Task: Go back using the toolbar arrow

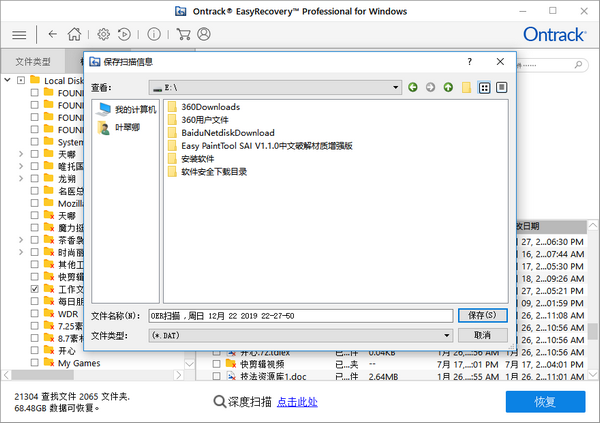Action: (52, 34)
